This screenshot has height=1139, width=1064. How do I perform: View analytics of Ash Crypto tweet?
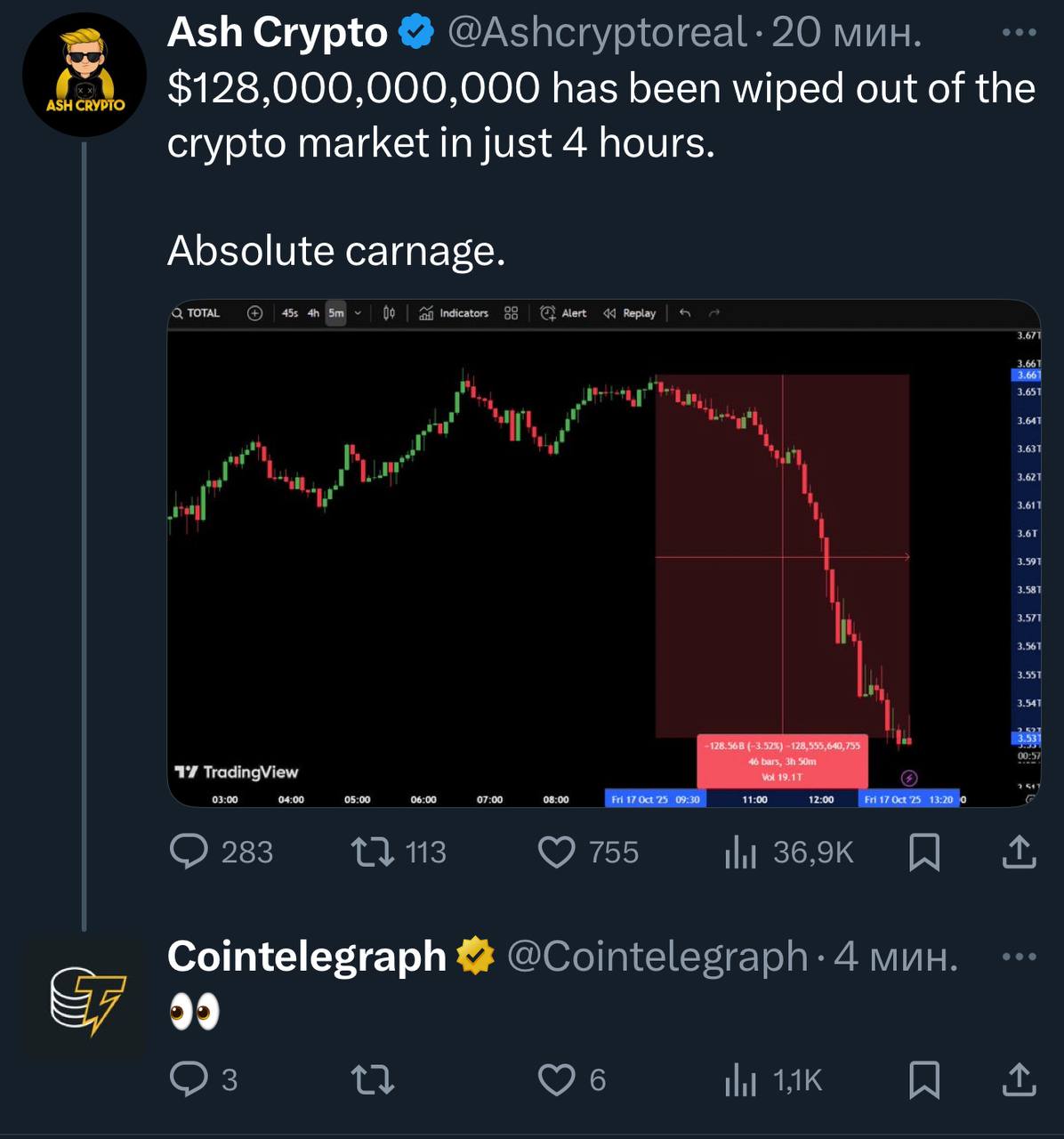[x=740, y=852]
